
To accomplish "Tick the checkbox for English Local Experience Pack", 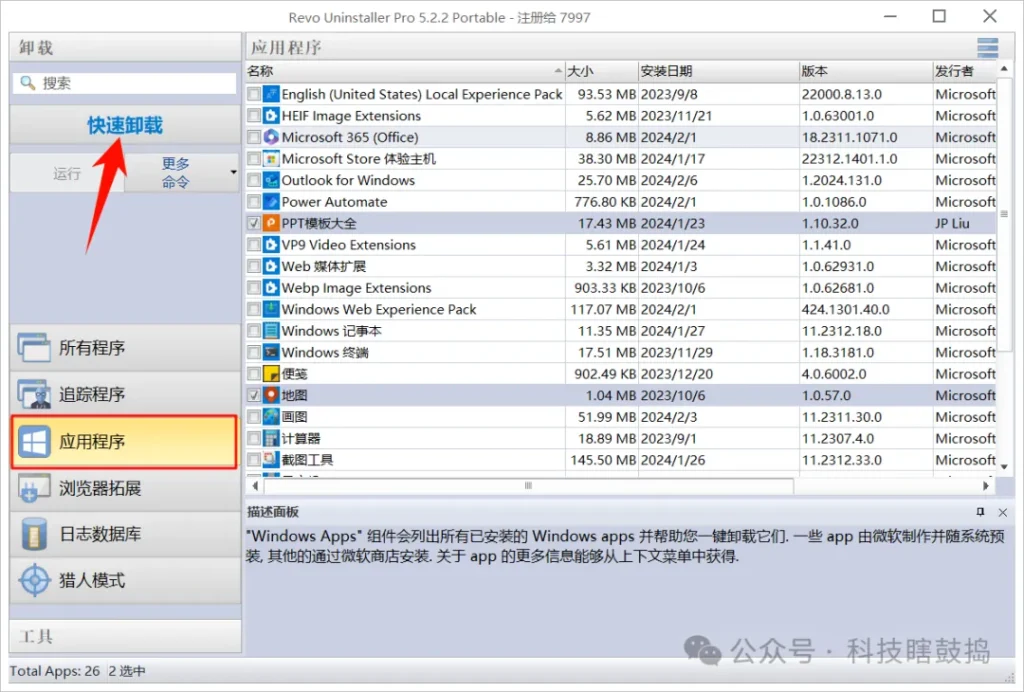I will click(253, 94).
